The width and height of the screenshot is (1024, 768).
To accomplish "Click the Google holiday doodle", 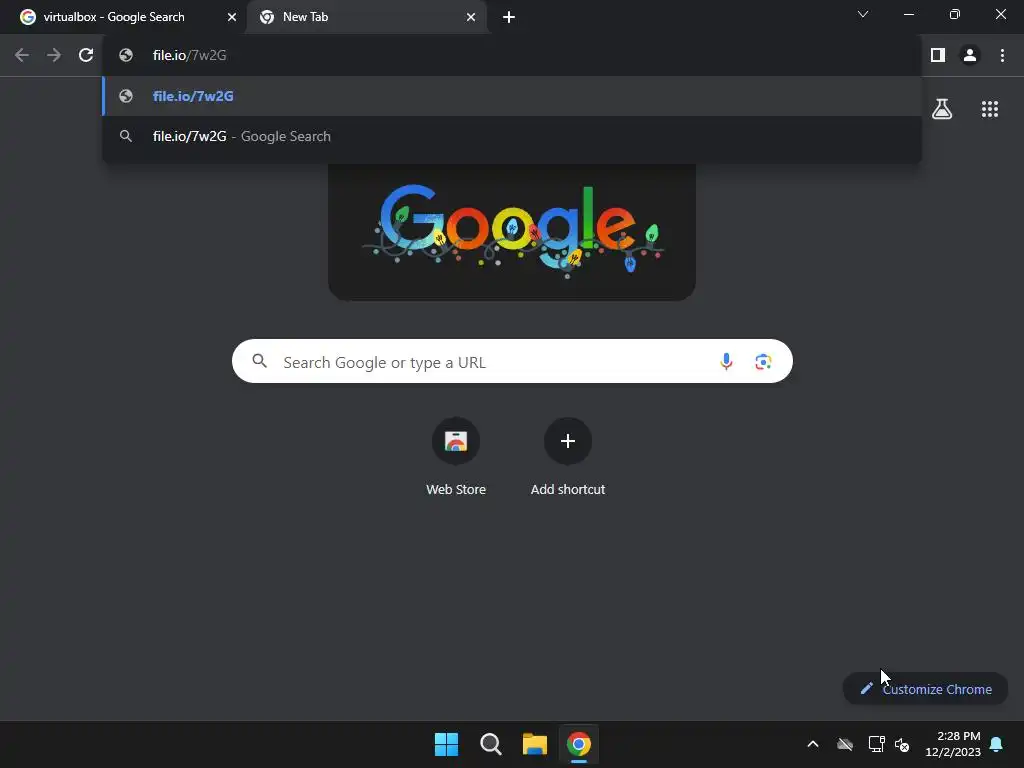I will tap(512, 232).
